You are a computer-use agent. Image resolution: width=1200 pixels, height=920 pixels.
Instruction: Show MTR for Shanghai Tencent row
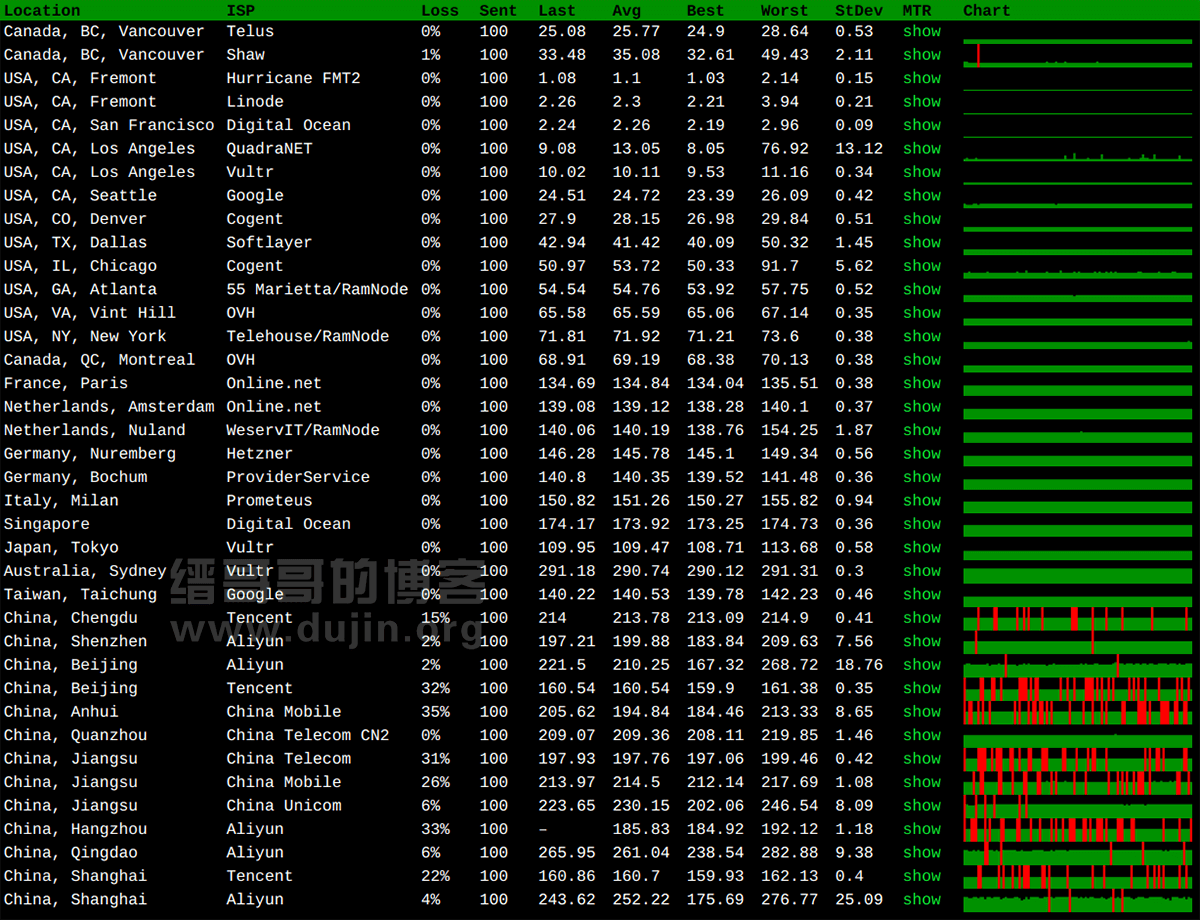921,876
